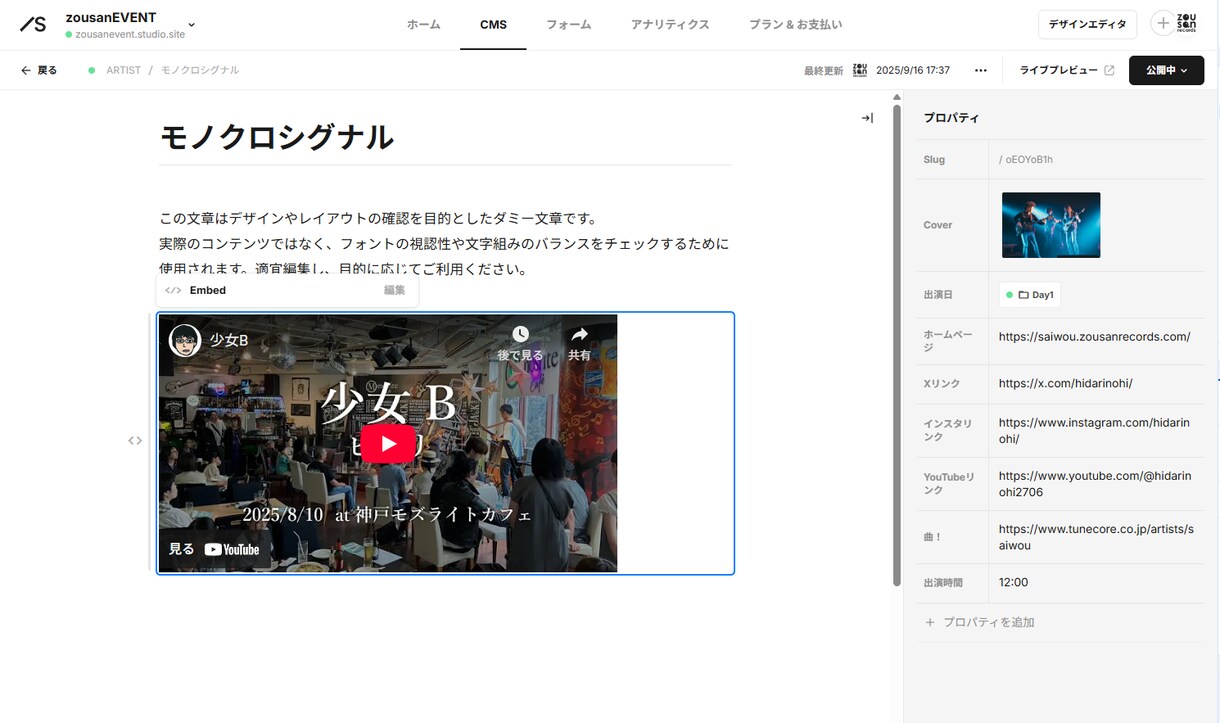Click the Slug property label

coord(934,160)
